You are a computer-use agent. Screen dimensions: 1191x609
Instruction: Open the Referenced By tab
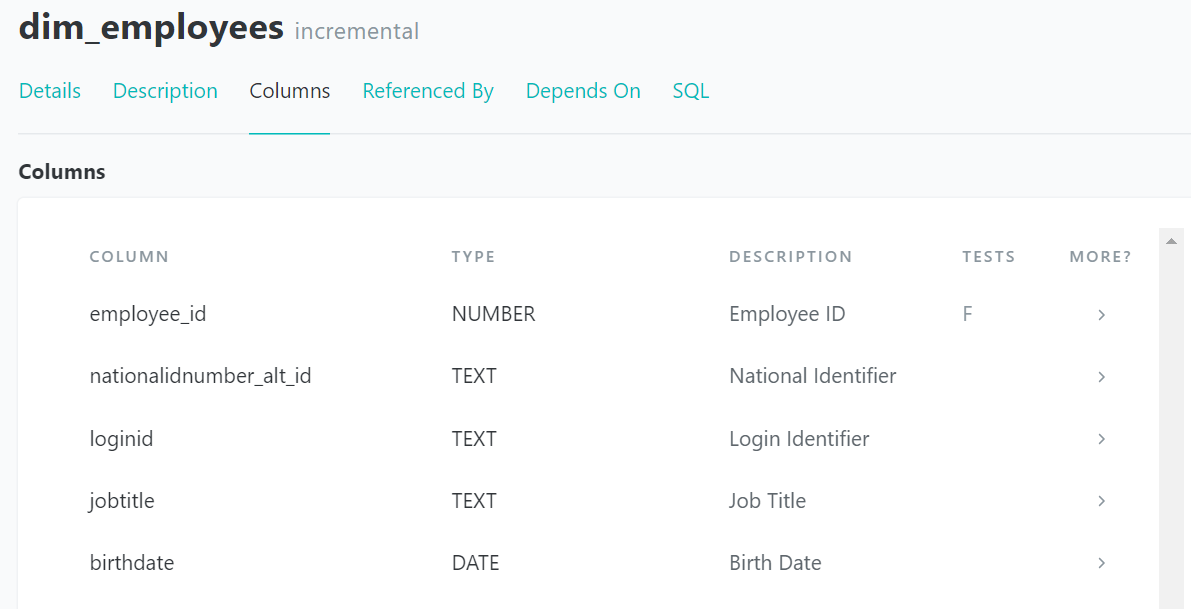pos(428,91)
